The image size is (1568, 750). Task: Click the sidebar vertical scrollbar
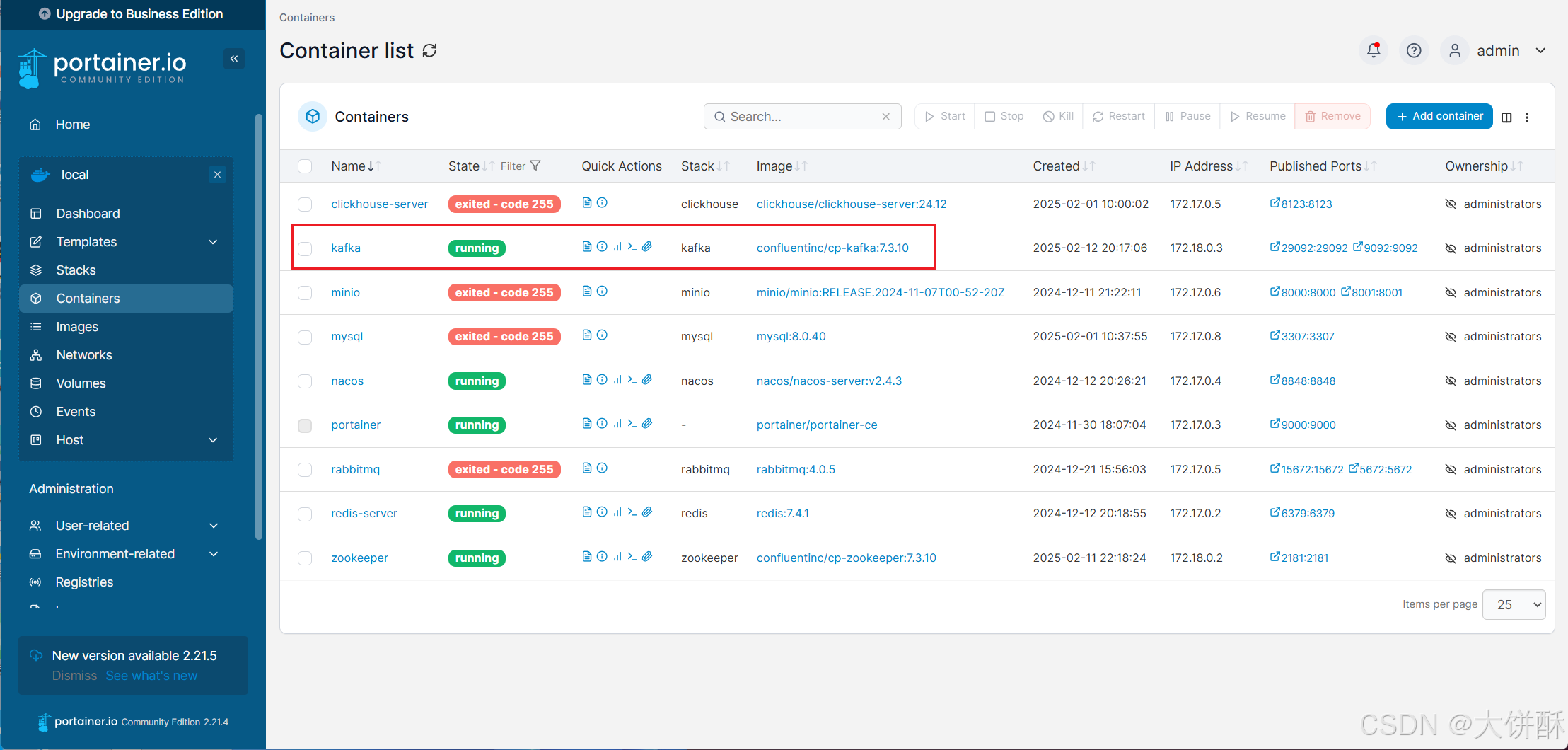(259, 325)
